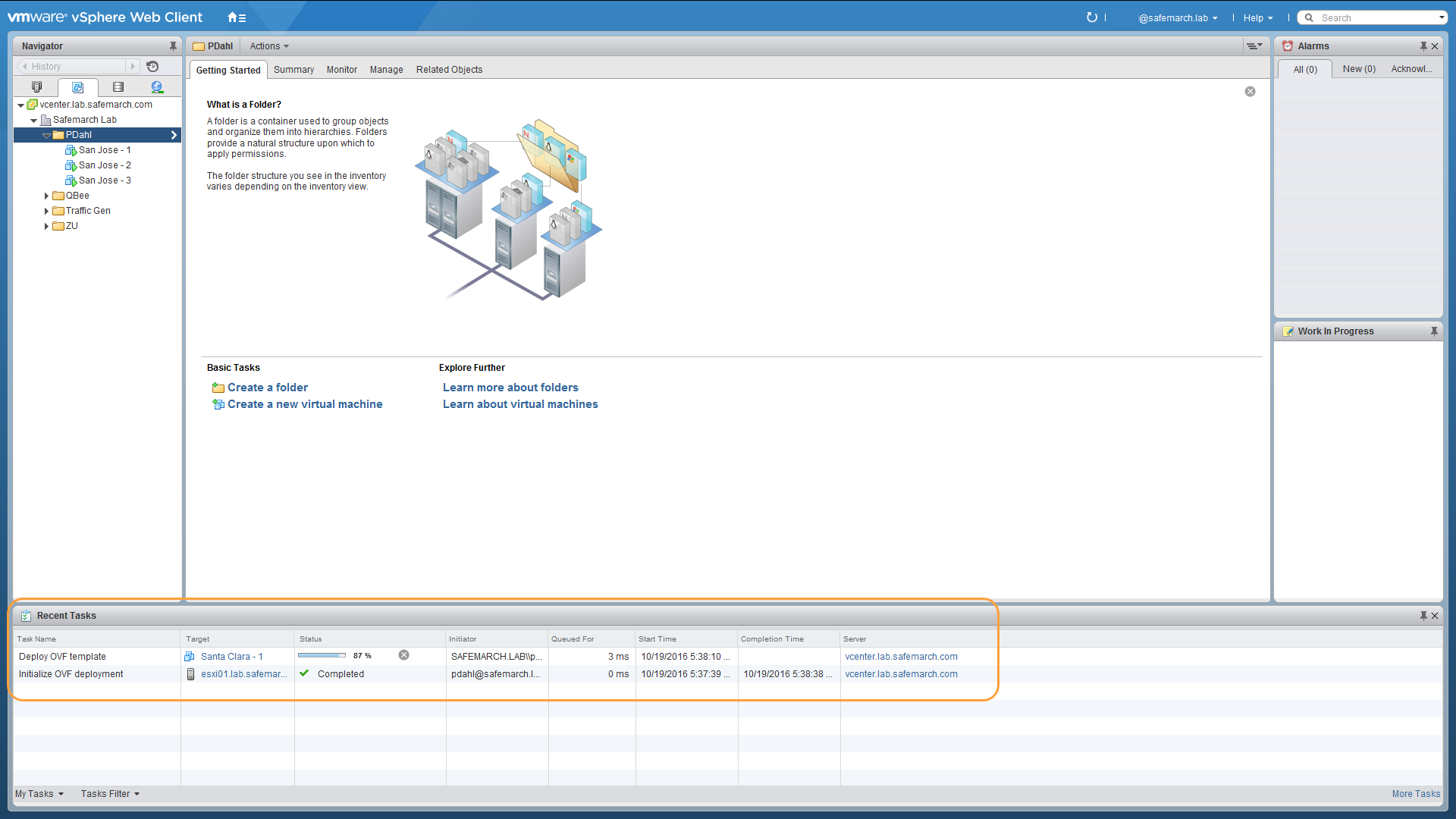Switch to the Monitor tab
Screen dimensions: 1456x819
(x=341, y=69)
